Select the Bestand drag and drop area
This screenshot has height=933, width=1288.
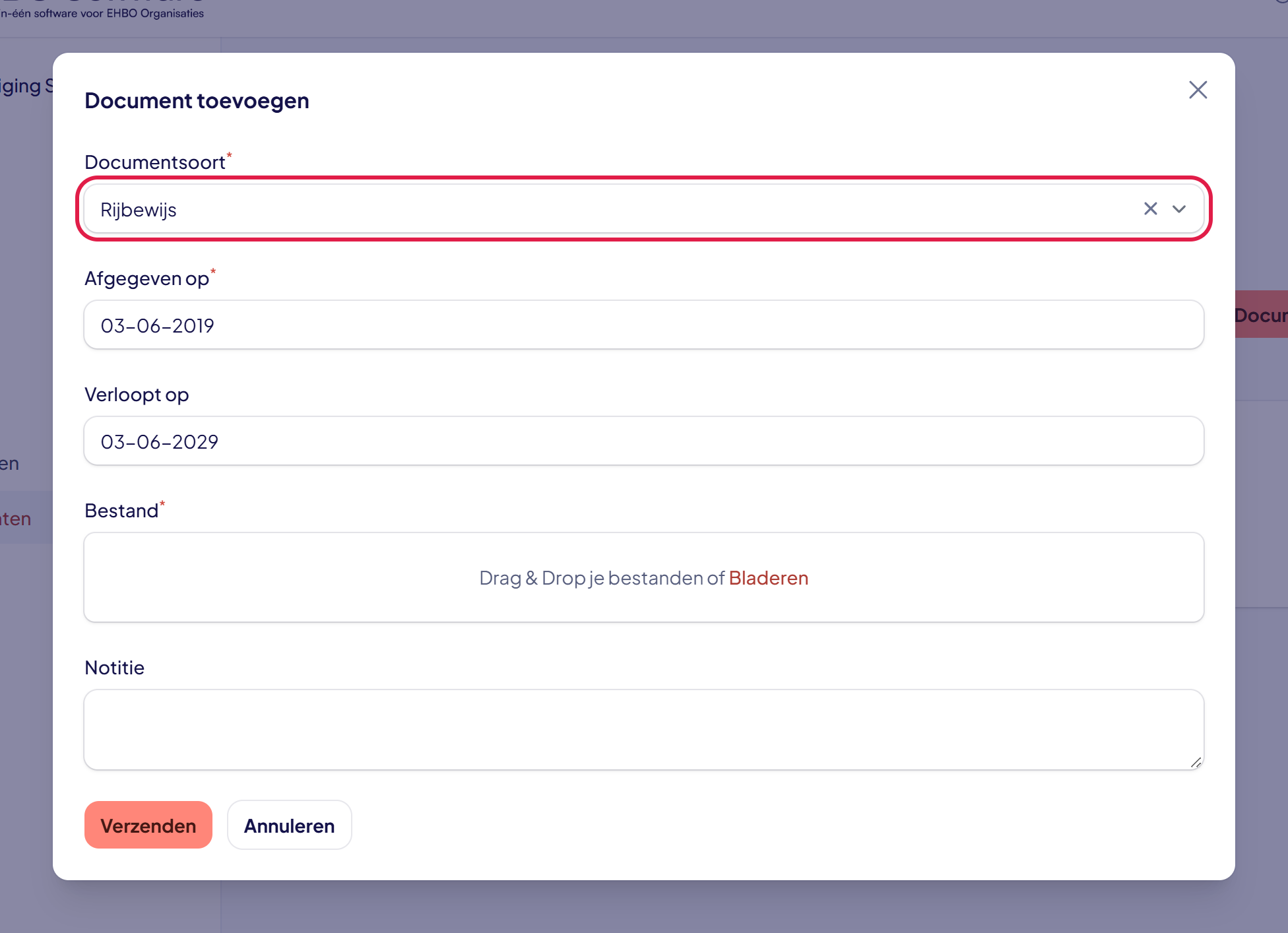[x=644, y=577]
